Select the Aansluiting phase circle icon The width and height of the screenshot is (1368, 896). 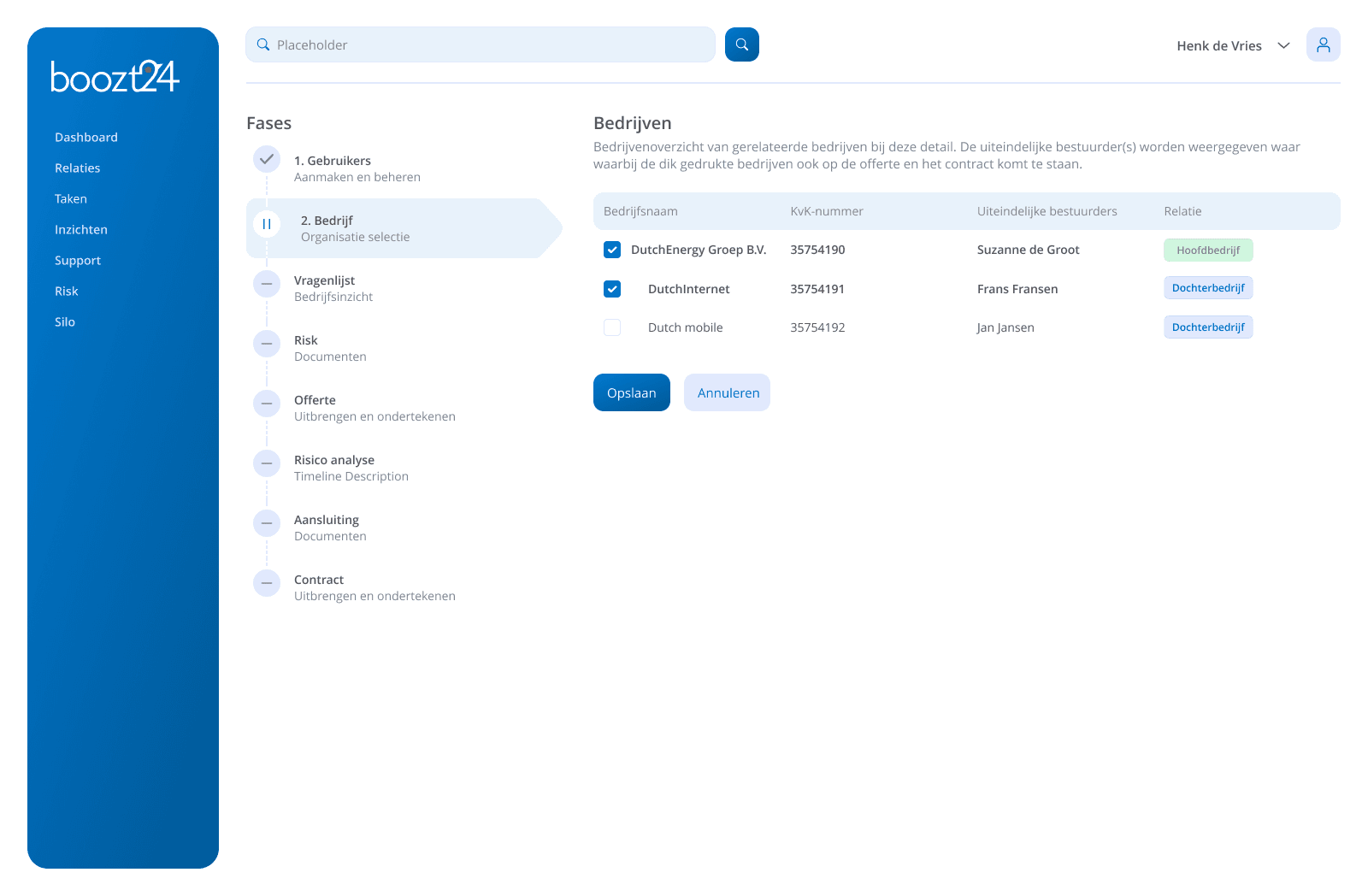pos(267,523)
